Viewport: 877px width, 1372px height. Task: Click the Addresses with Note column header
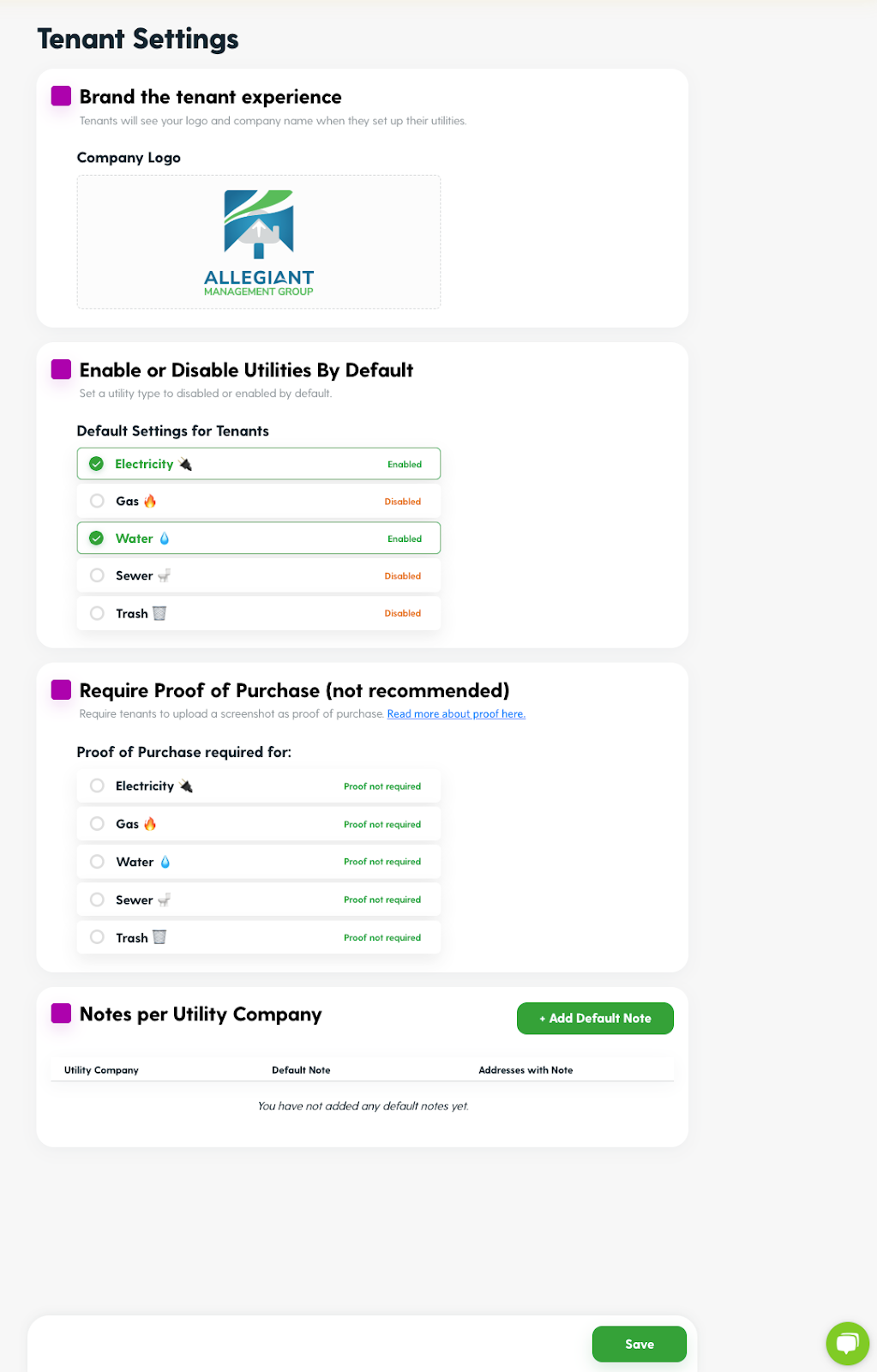point(526,1070)
